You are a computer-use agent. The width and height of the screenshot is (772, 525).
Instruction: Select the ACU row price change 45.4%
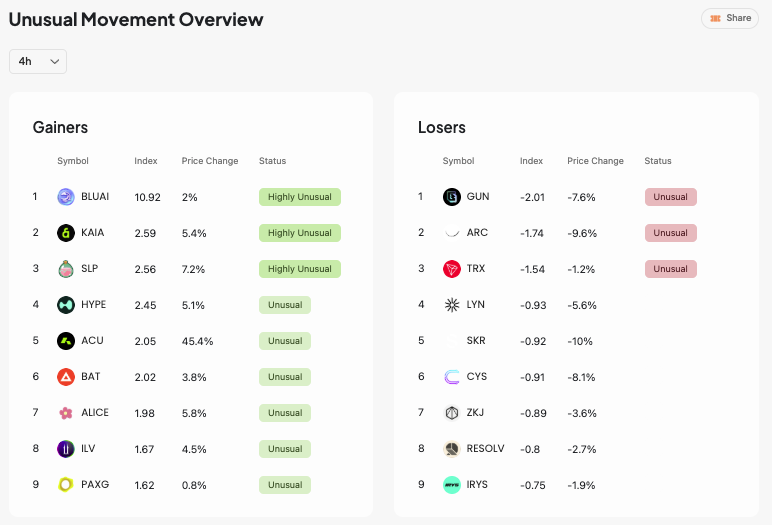tap(197, 341)
